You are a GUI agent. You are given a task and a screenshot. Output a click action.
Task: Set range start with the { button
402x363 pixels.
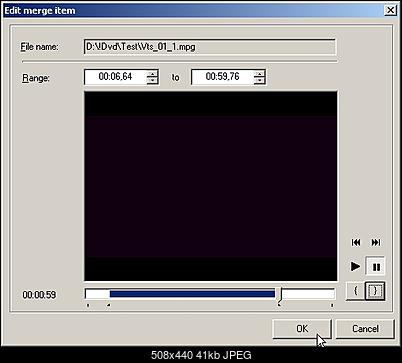(x=356, y=291)
